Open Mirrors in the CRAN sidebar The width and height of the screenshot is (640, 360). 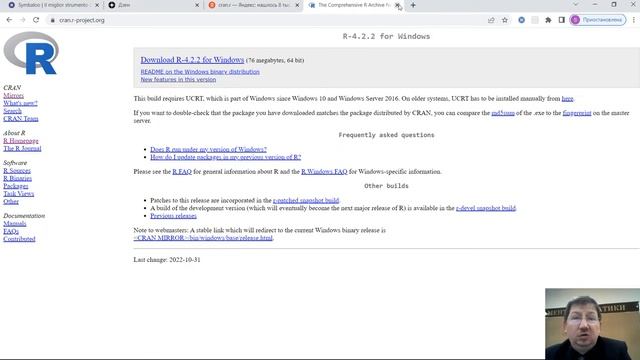tap(13, 96)
